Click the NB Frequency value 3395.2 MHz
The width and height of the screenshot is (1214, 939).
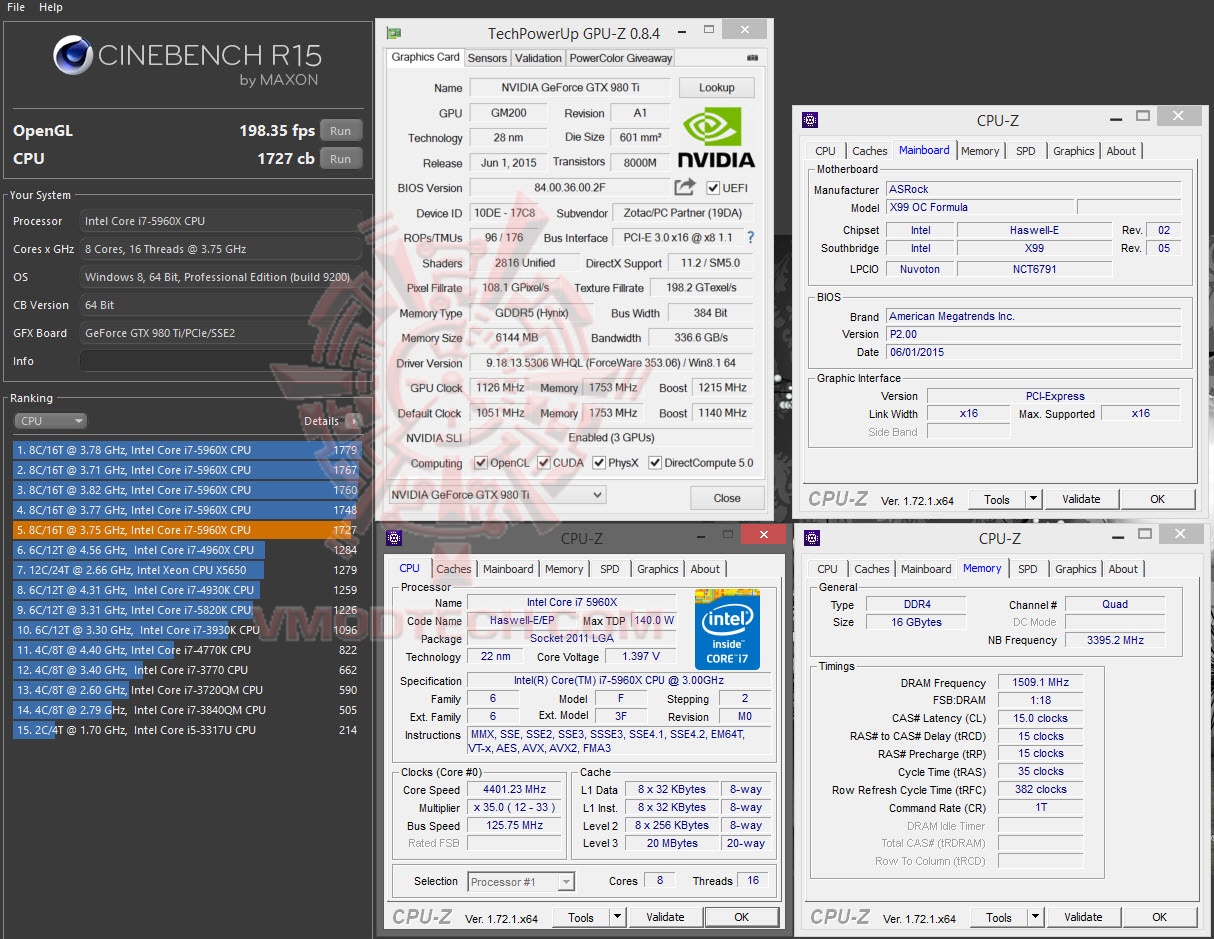[x=1114, y=640]
